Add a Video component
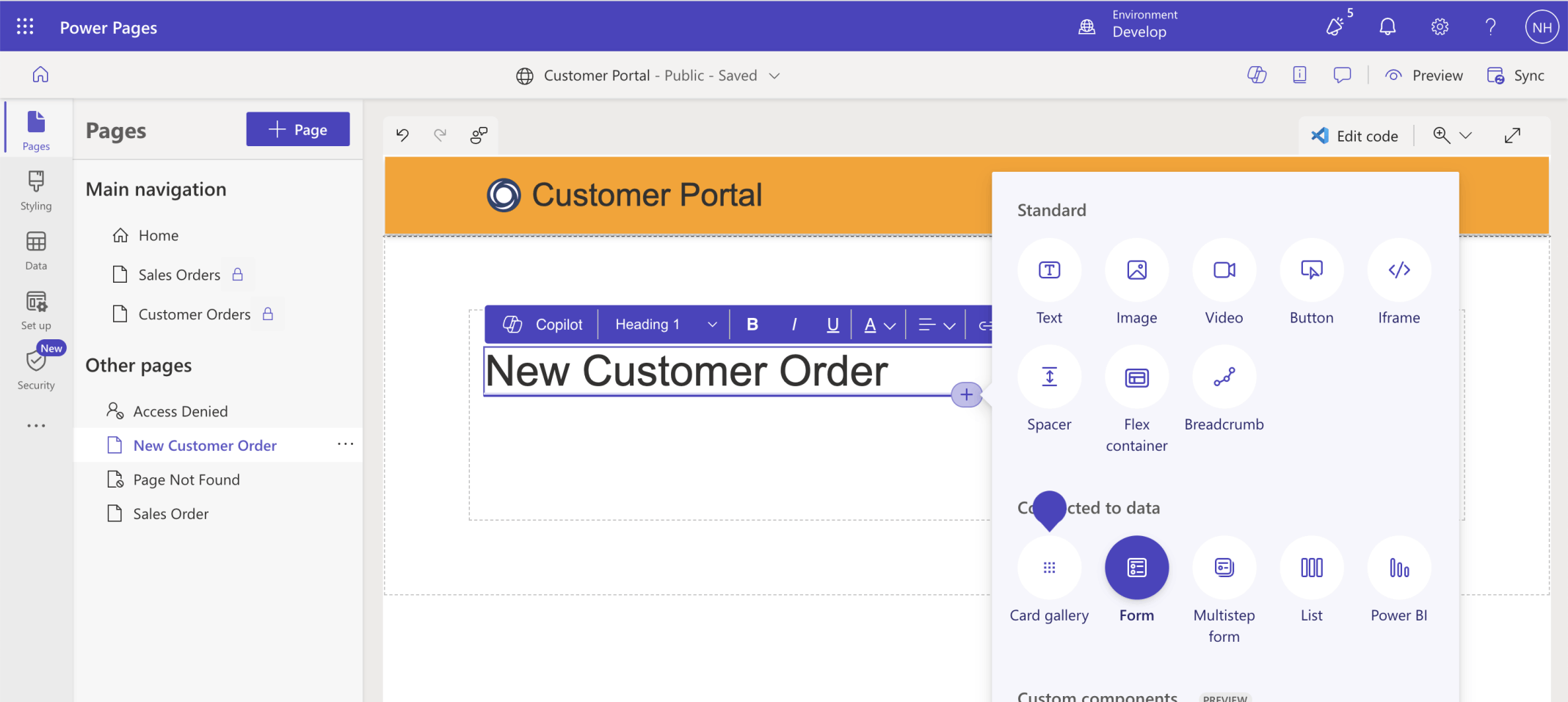Viewport: 1568px width, 702px height. (1224, 283)
